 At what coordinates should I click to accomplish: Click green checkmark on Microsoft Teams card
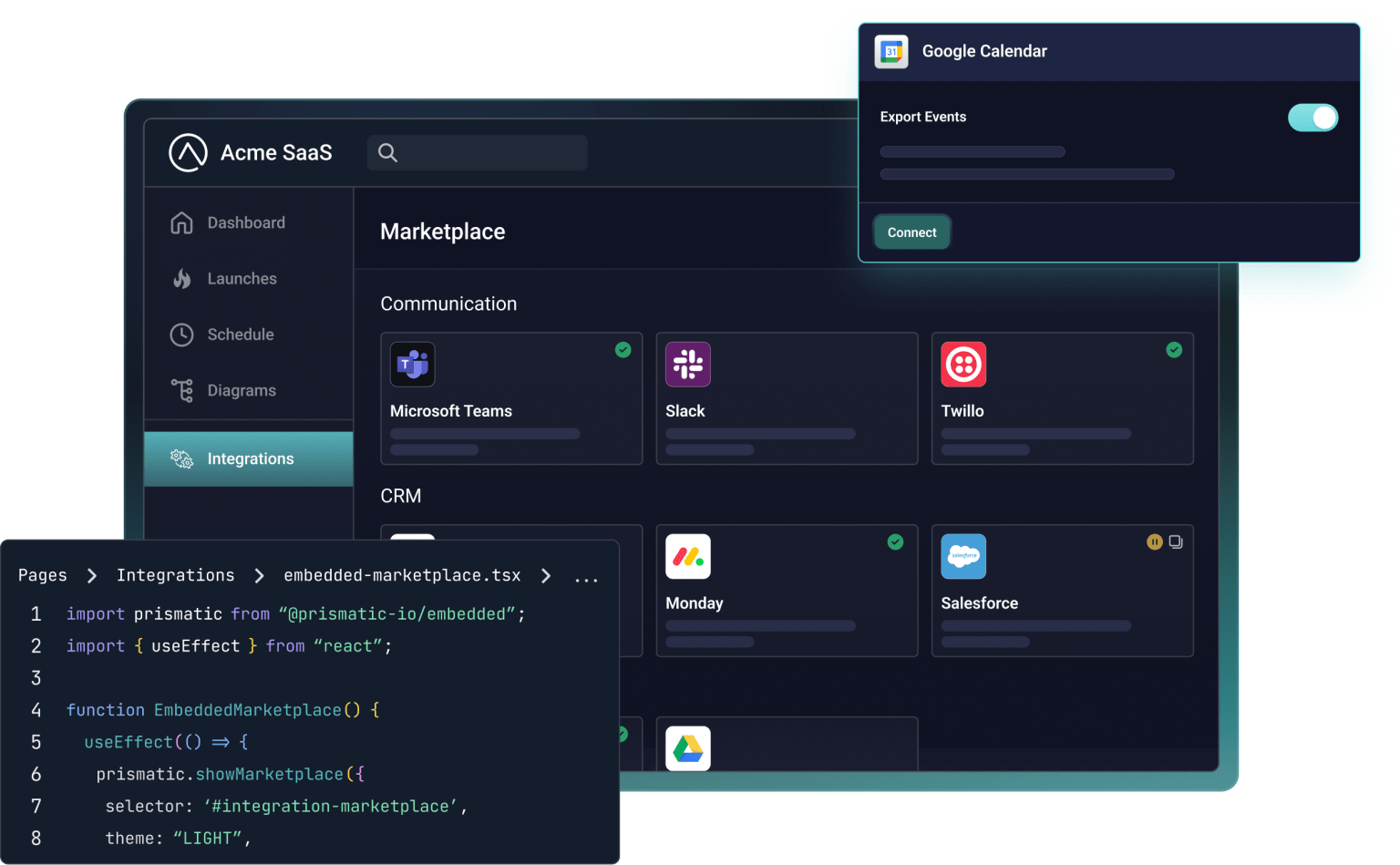[x=623, y=350]
